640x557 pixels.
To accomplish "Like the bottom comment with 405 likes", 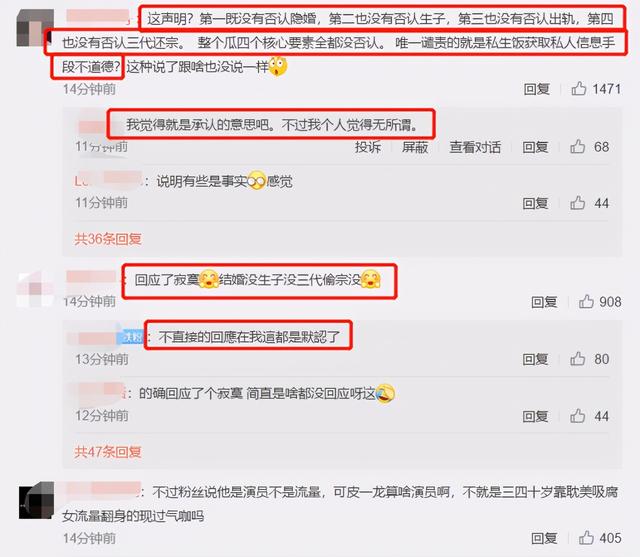I will [586, 538].
